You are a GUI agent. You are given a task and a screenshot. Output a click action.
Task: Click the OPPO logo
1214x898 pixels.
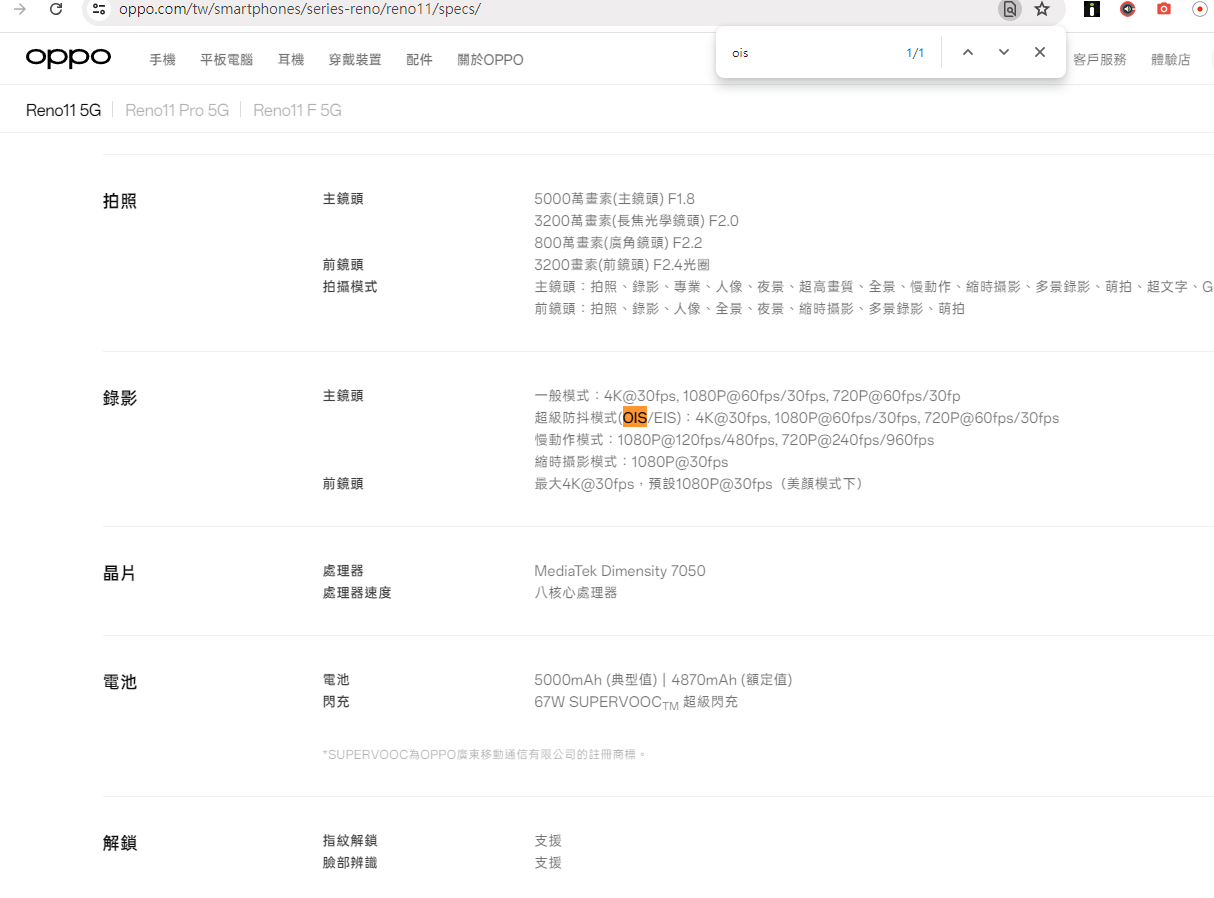(68, 58)
